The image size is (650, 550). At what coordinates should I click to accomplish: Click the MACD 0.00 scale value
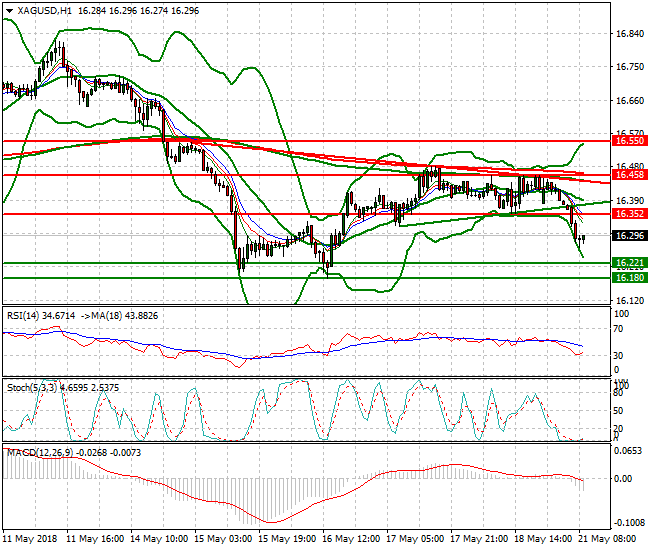click(623, 479)
